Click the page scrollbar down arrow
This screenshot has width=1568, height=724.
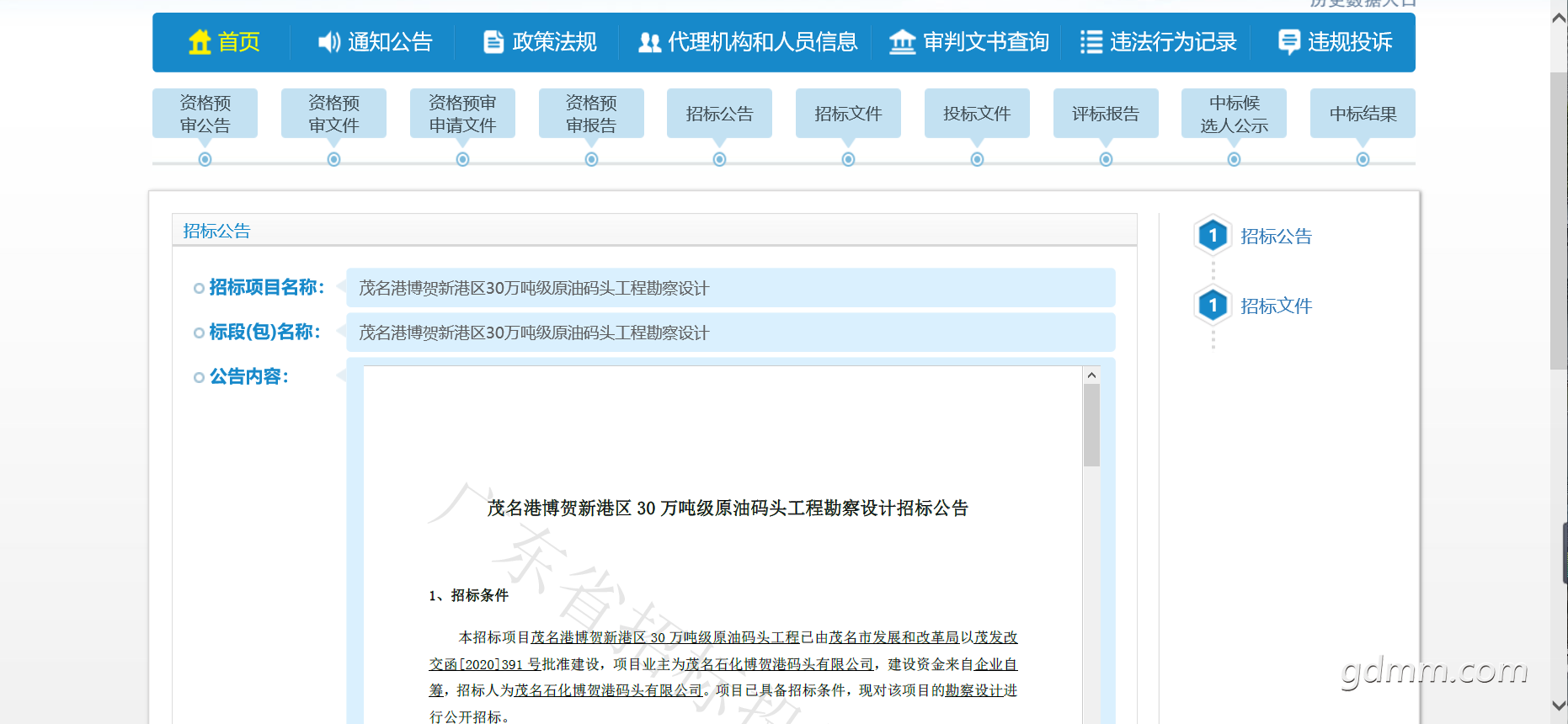tap(1559, 705)
